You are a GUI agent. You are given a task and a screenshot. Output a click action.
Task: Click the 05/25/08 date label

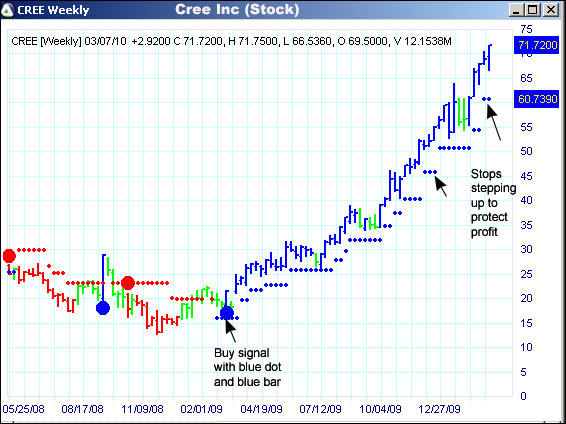[23, 409]
